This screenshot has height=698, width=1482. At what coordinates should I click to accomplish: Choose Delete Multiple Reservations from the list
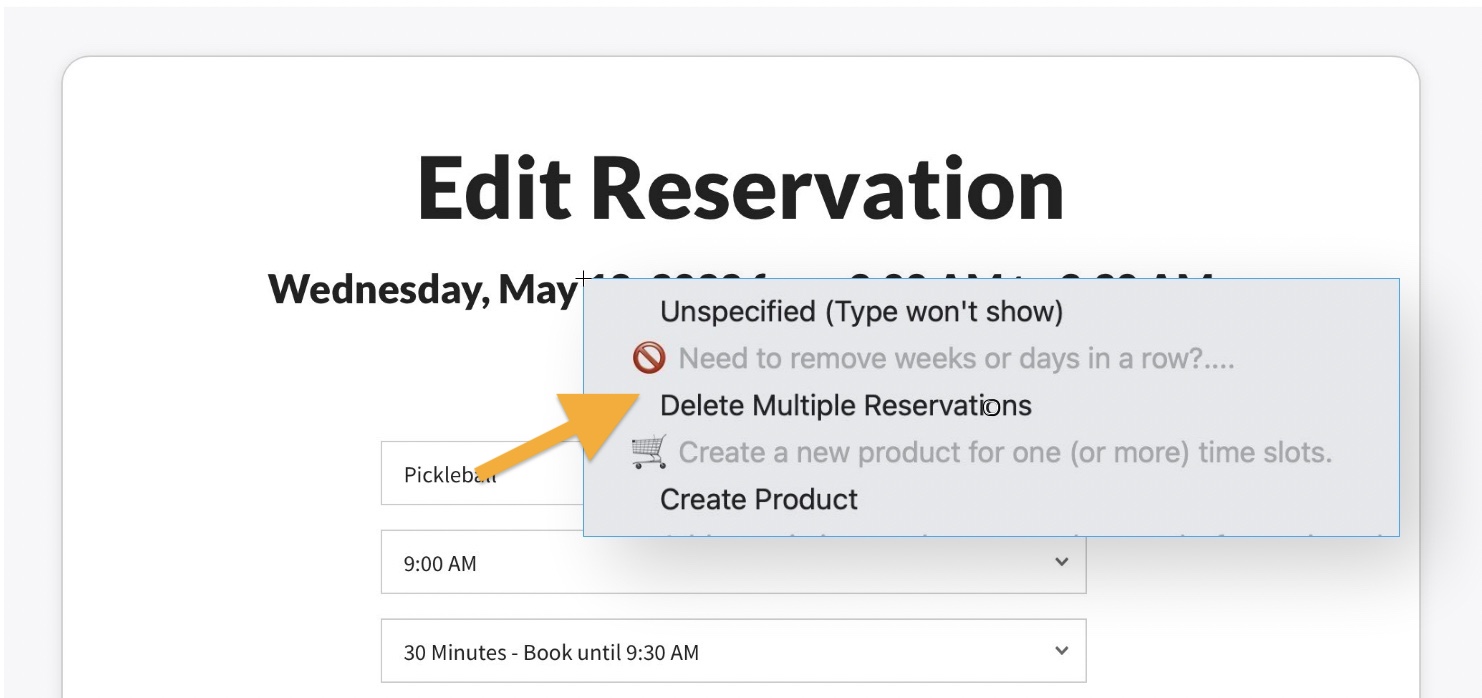[845, 405]
